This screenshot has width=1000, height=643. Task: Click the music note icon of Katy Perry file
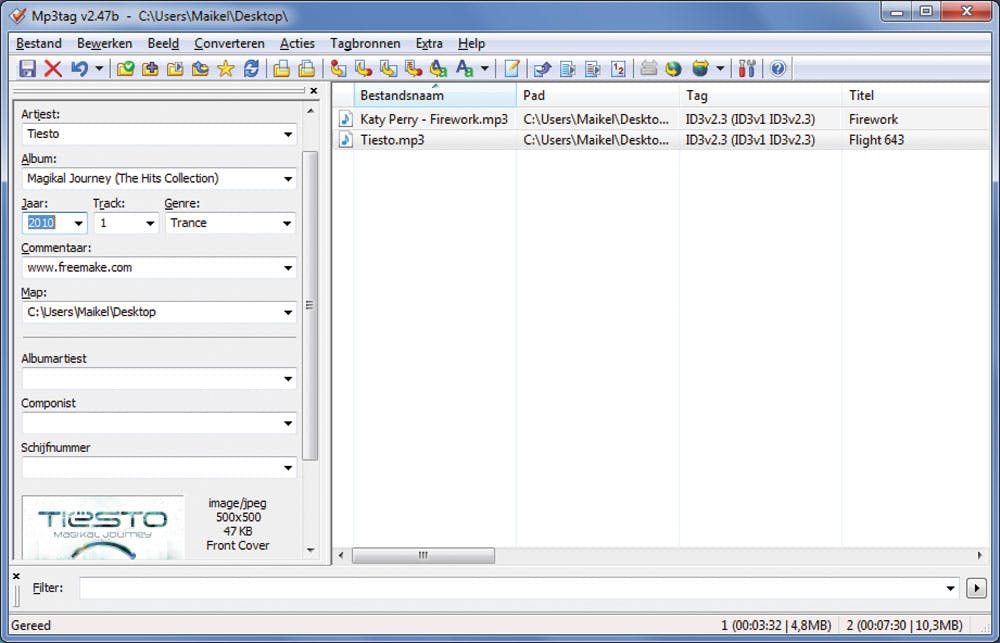tap(345, 119)
